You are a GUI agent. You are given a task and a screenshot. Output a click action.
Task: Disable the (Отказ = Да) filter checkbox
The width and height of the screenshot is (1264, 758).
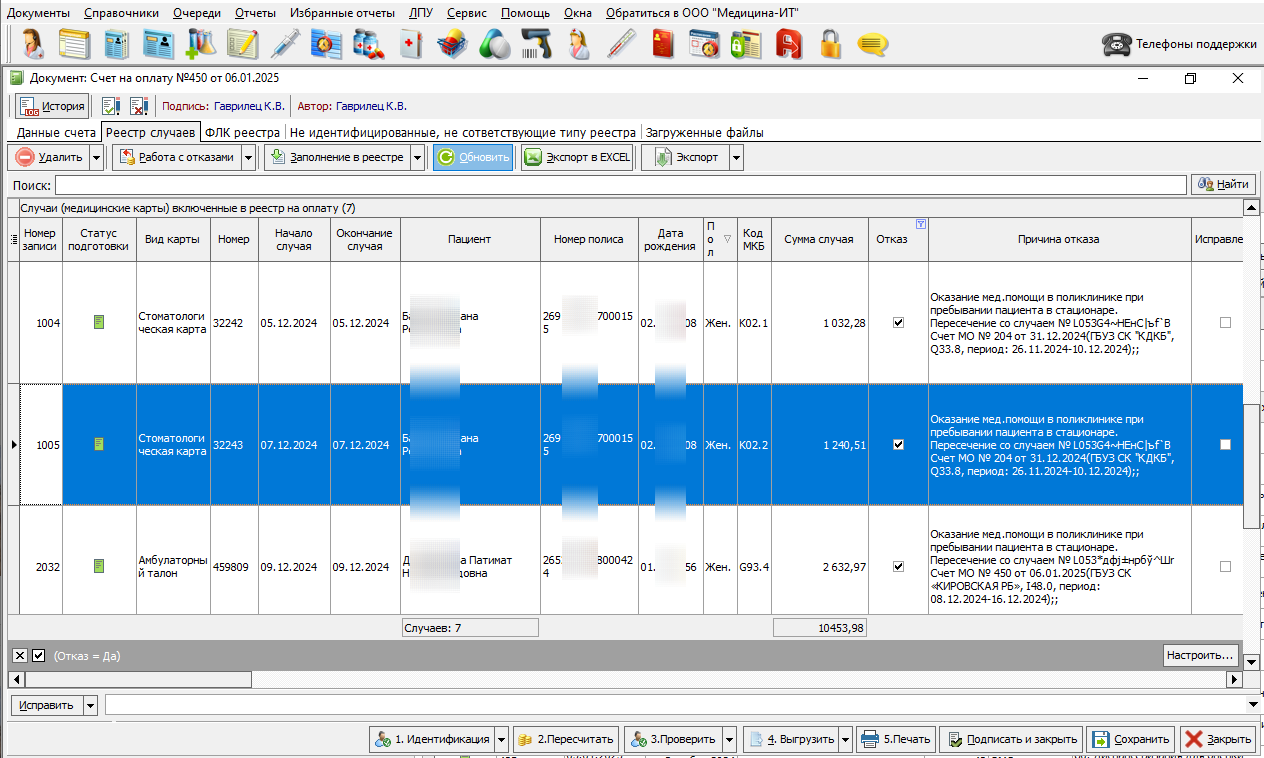pyautogui.click(x=39, y=655)
